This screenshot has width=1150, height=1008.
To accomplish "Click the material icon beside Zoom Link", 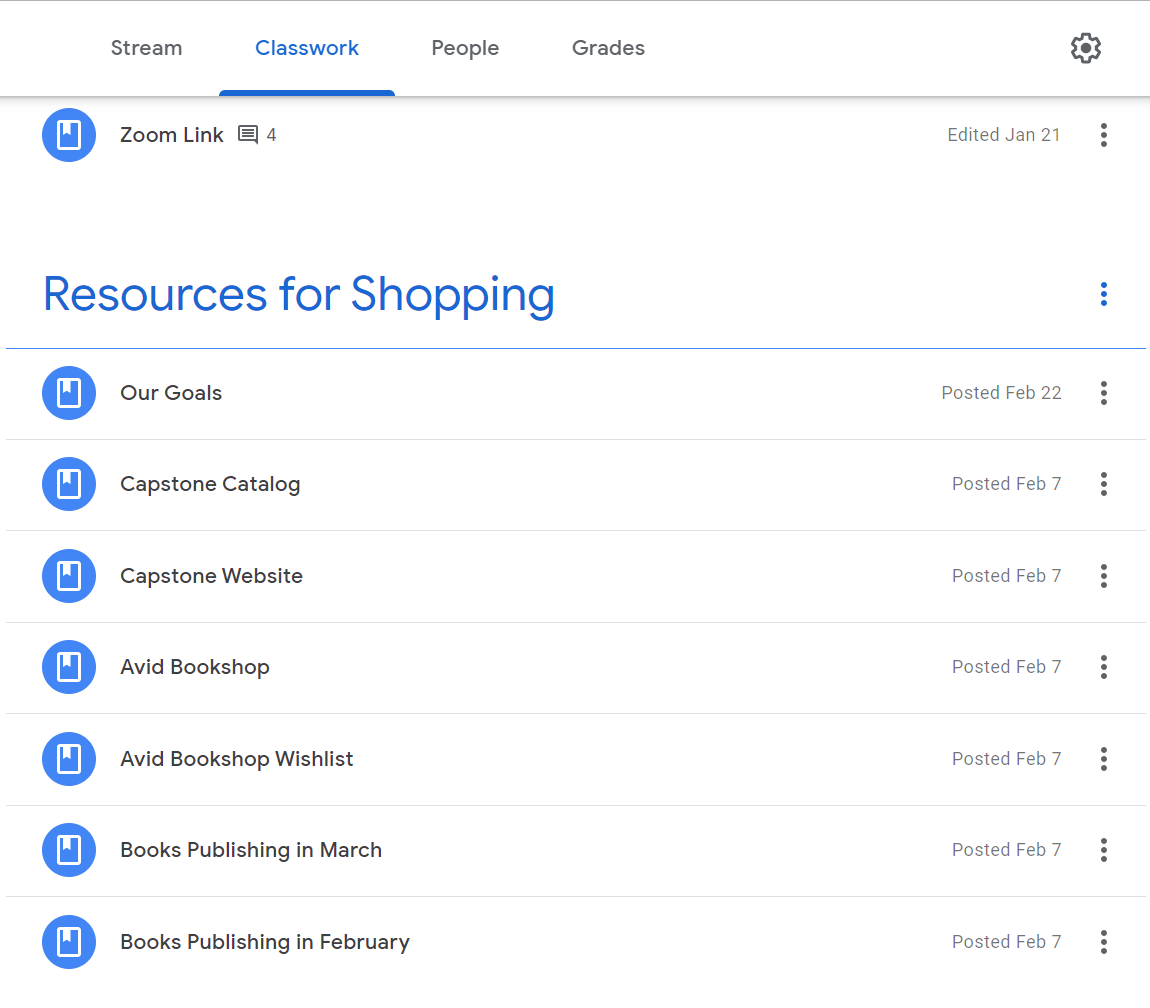I will click(x=69, y=135).
